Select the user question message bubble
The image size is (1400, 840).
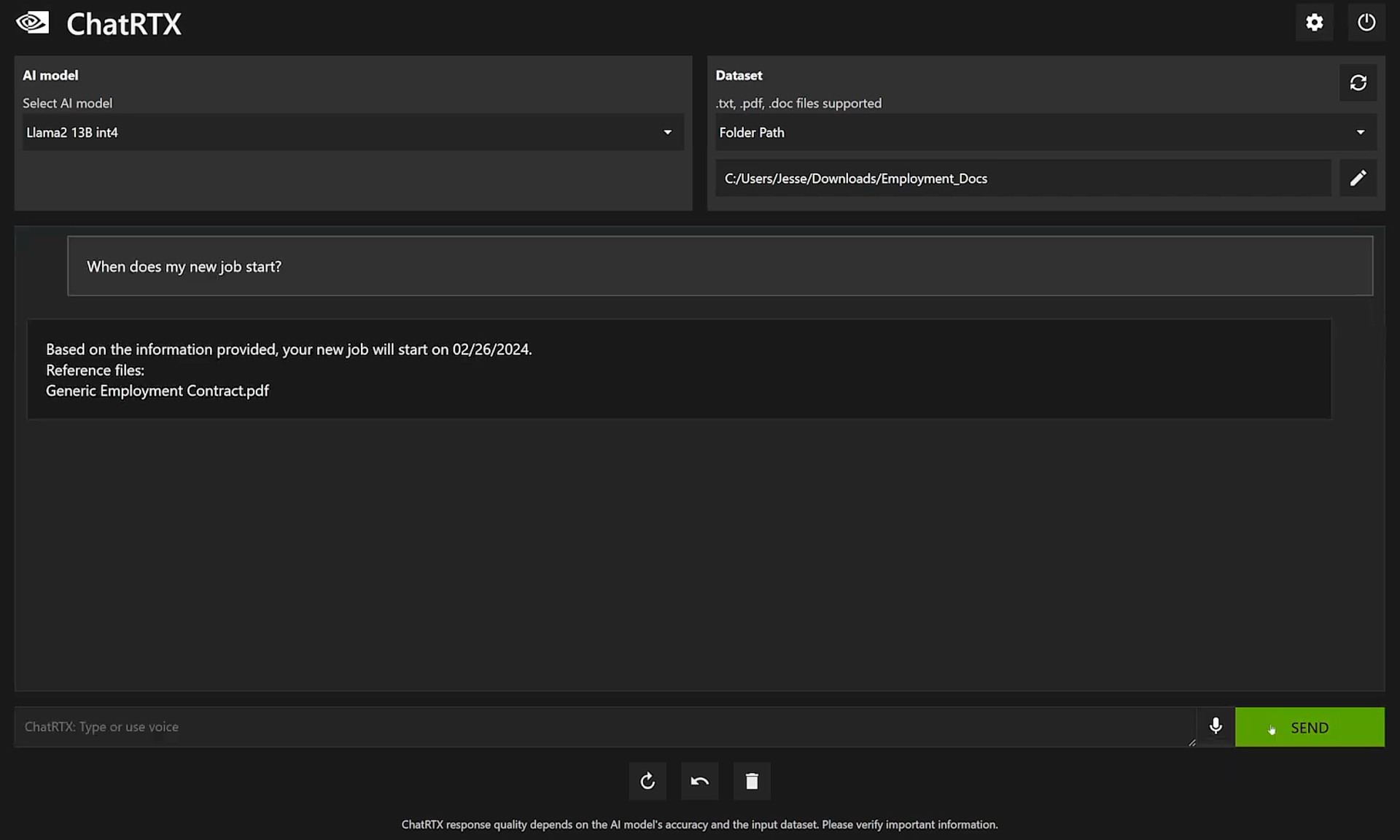pyautogui.click(x=720, y=266)
